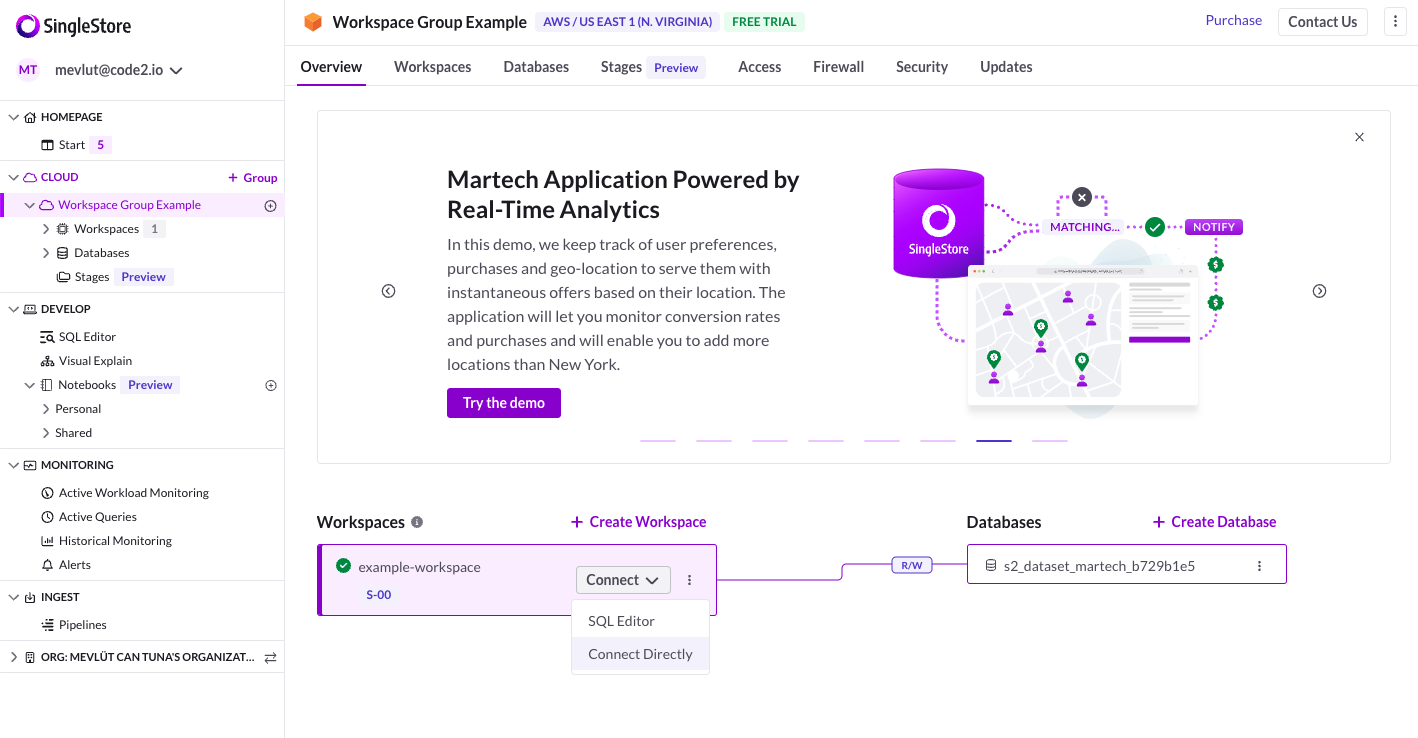
Task: Click the MT user avatar
Action: coord(28,70)
